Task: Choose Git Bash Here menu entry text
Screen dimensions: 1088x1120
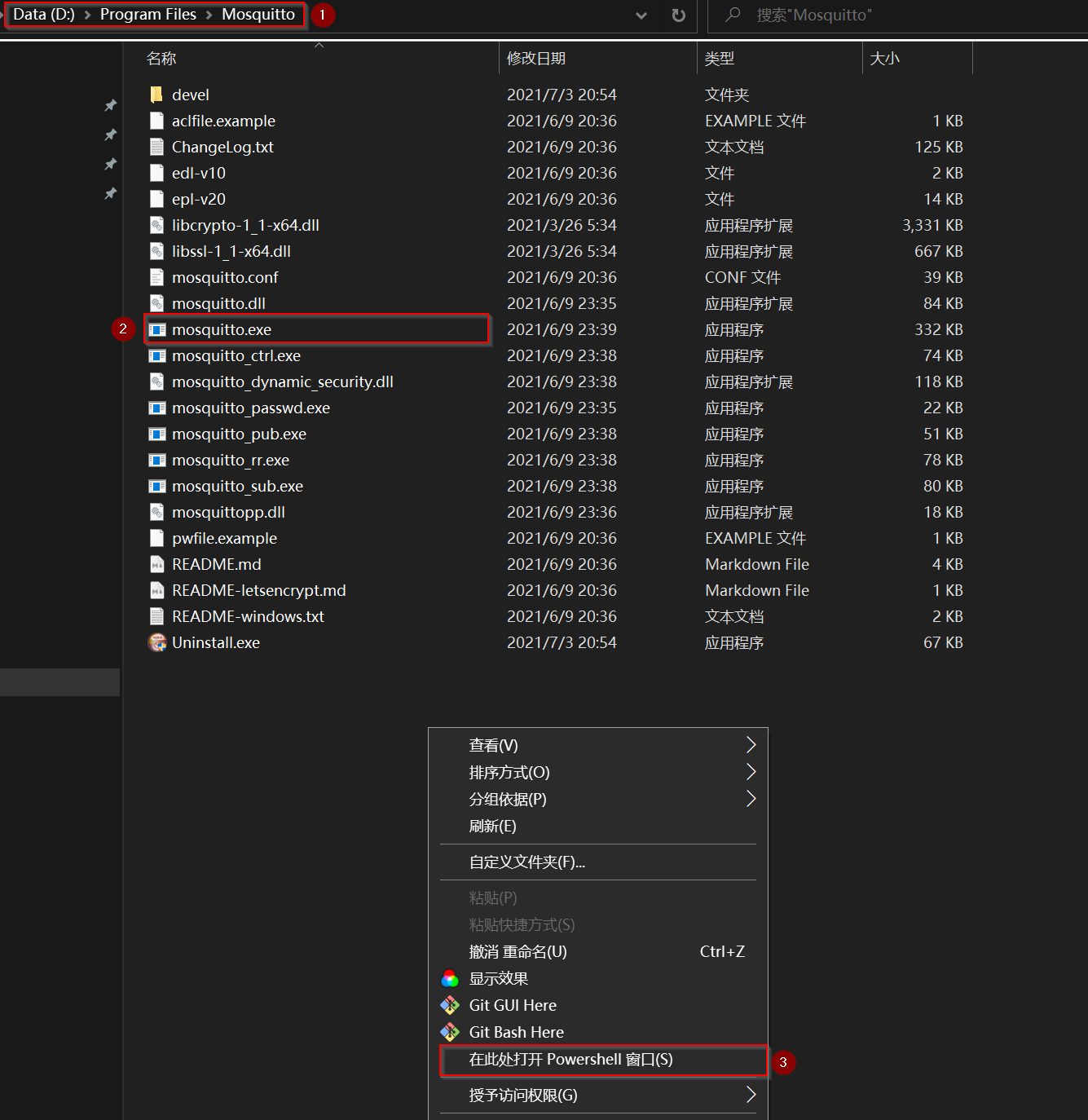Action: (x=516, y=1032)
